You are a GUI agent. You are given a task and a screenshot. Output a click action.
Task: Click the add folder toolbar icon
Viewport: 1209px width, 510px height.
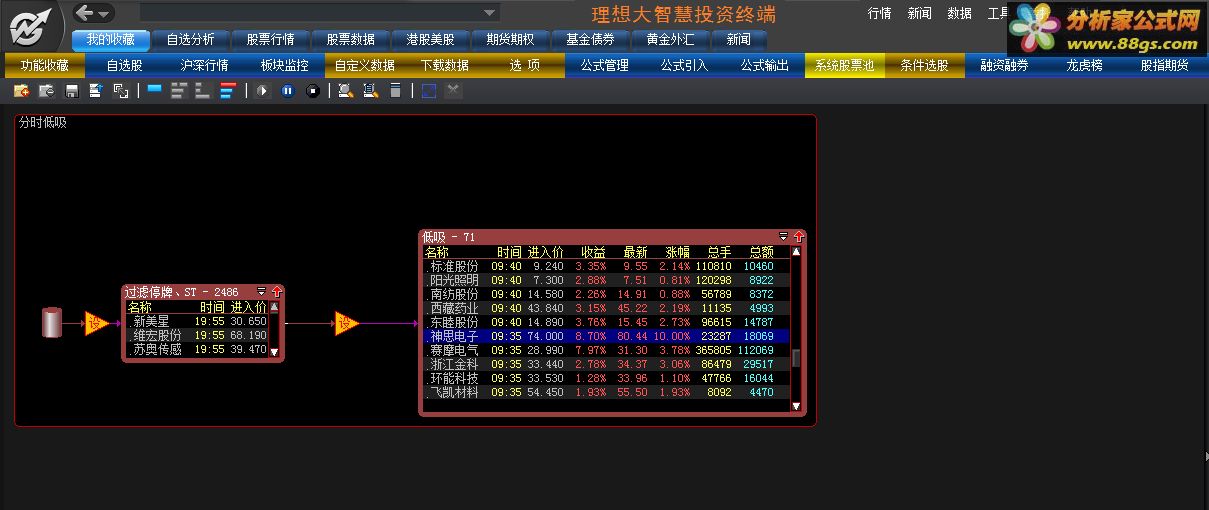click(x=21, y=91)
